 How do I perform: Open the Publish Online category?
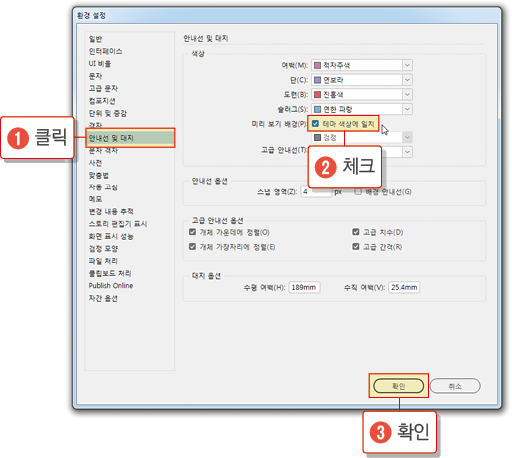point(111,286)
